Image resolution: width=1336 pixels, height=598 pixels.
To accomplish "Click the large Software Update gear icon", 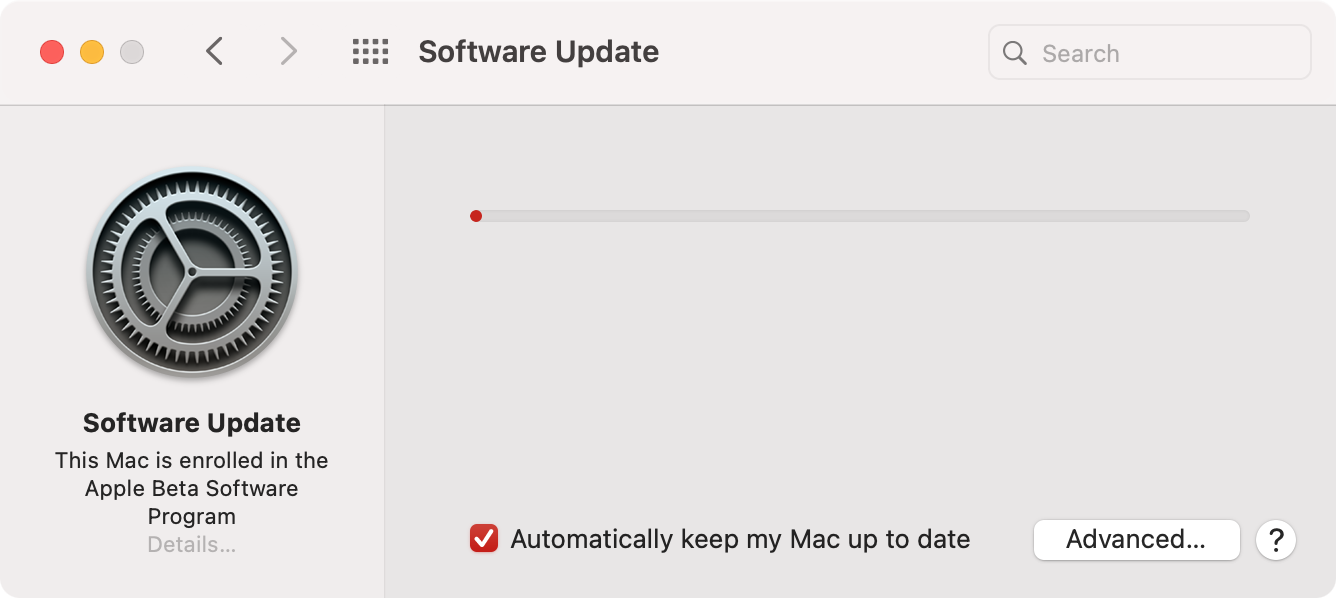I will 192,272.
